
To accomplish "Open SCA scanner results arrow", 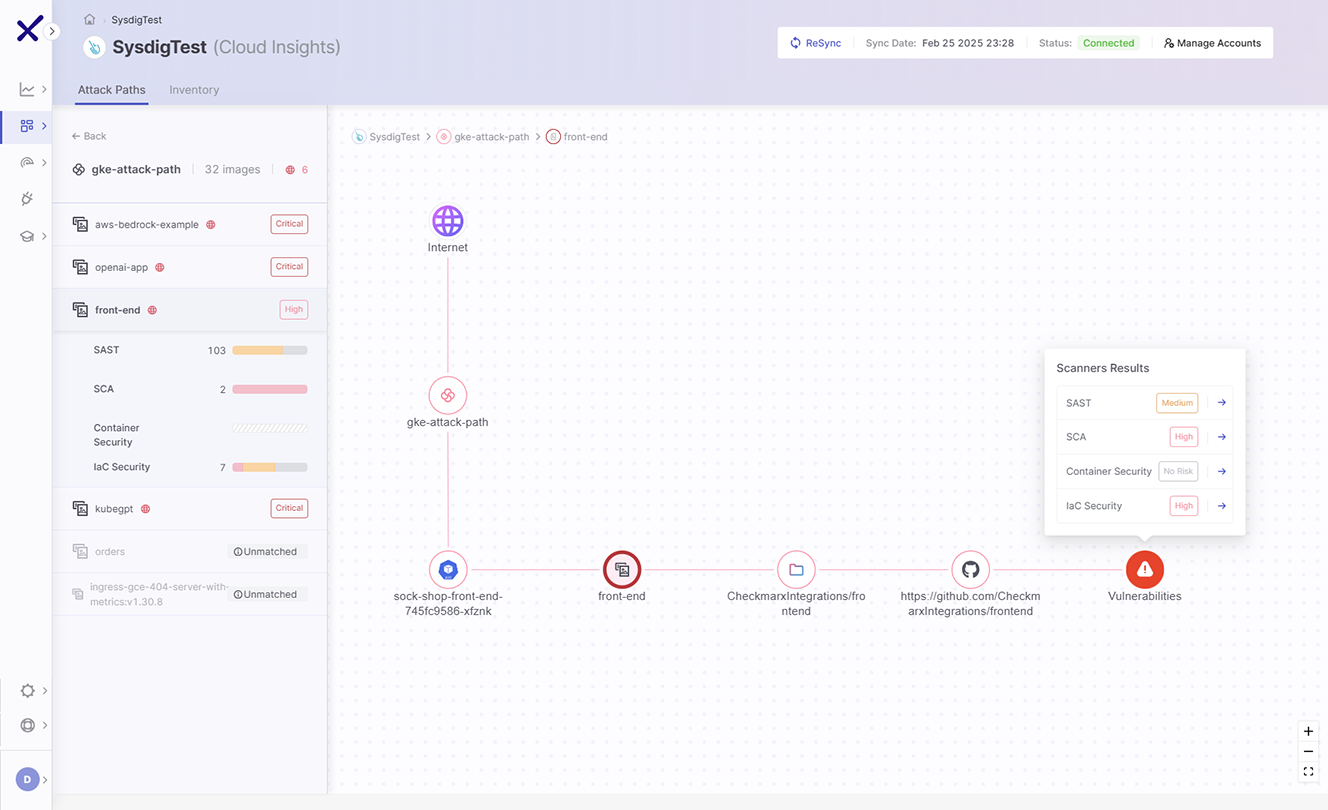I will coord(1221,437).
